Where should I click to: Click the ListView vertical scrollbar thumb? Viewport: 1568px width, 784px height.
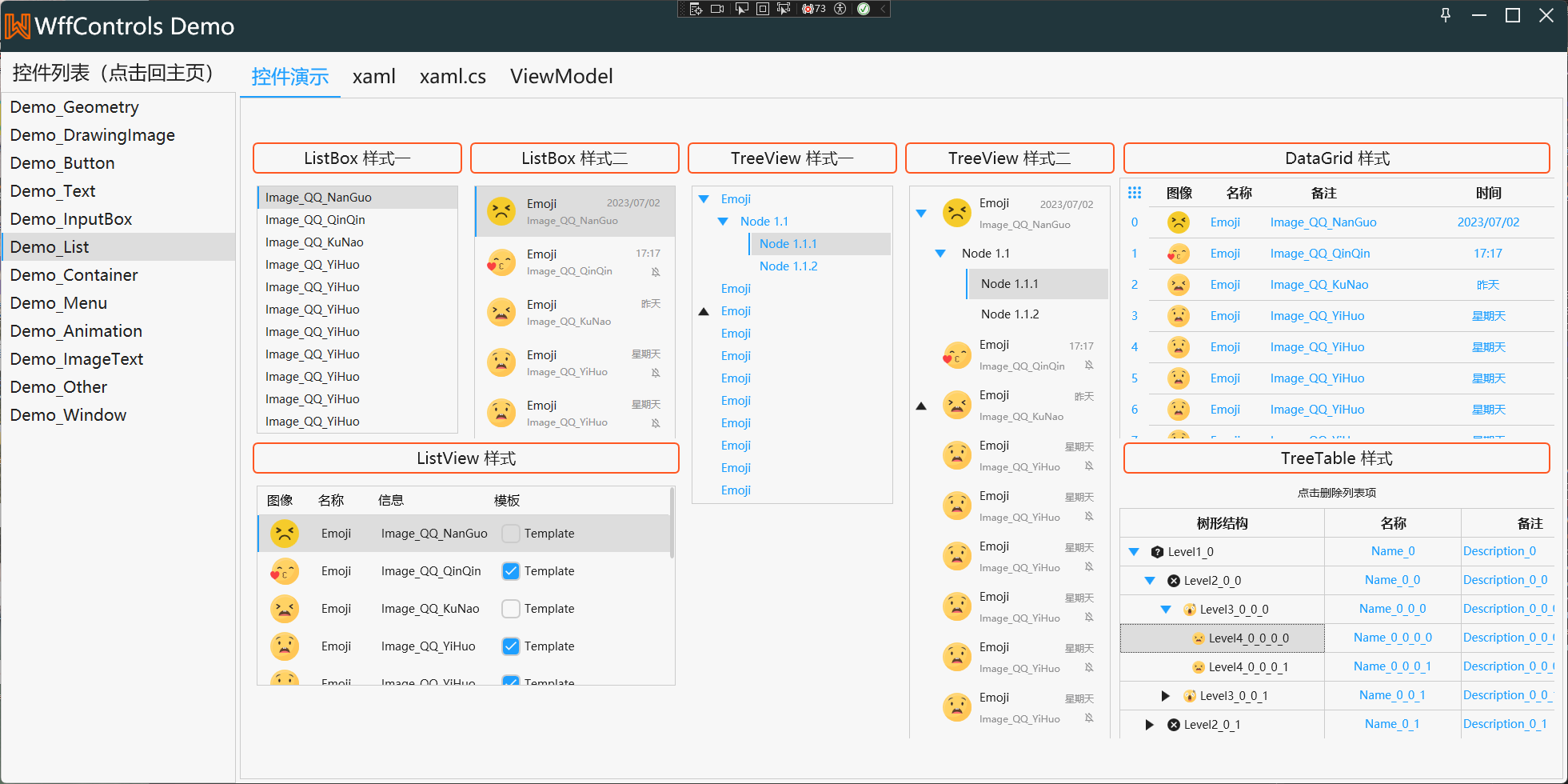coord(672,524)
